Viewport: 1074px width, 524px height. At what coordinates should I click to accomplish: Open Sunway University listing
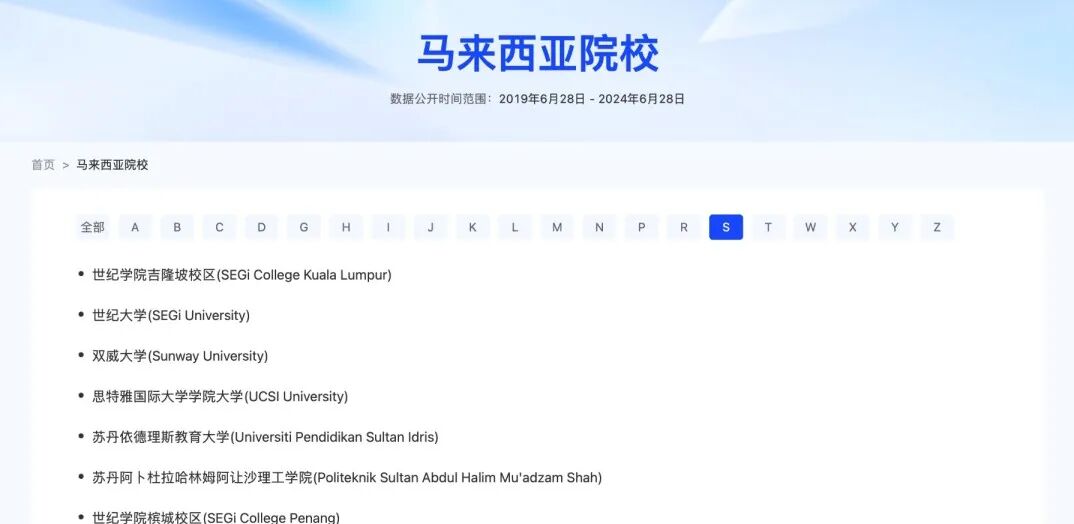(180, 356)
